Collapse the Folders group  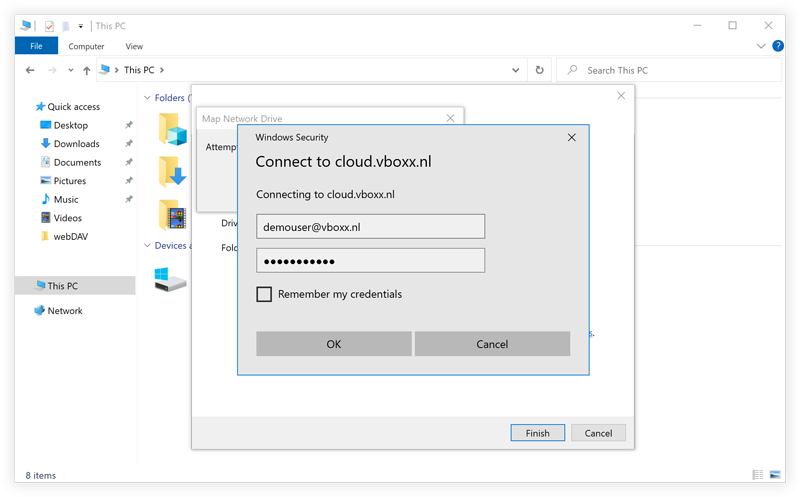click(x=147, y=97)
